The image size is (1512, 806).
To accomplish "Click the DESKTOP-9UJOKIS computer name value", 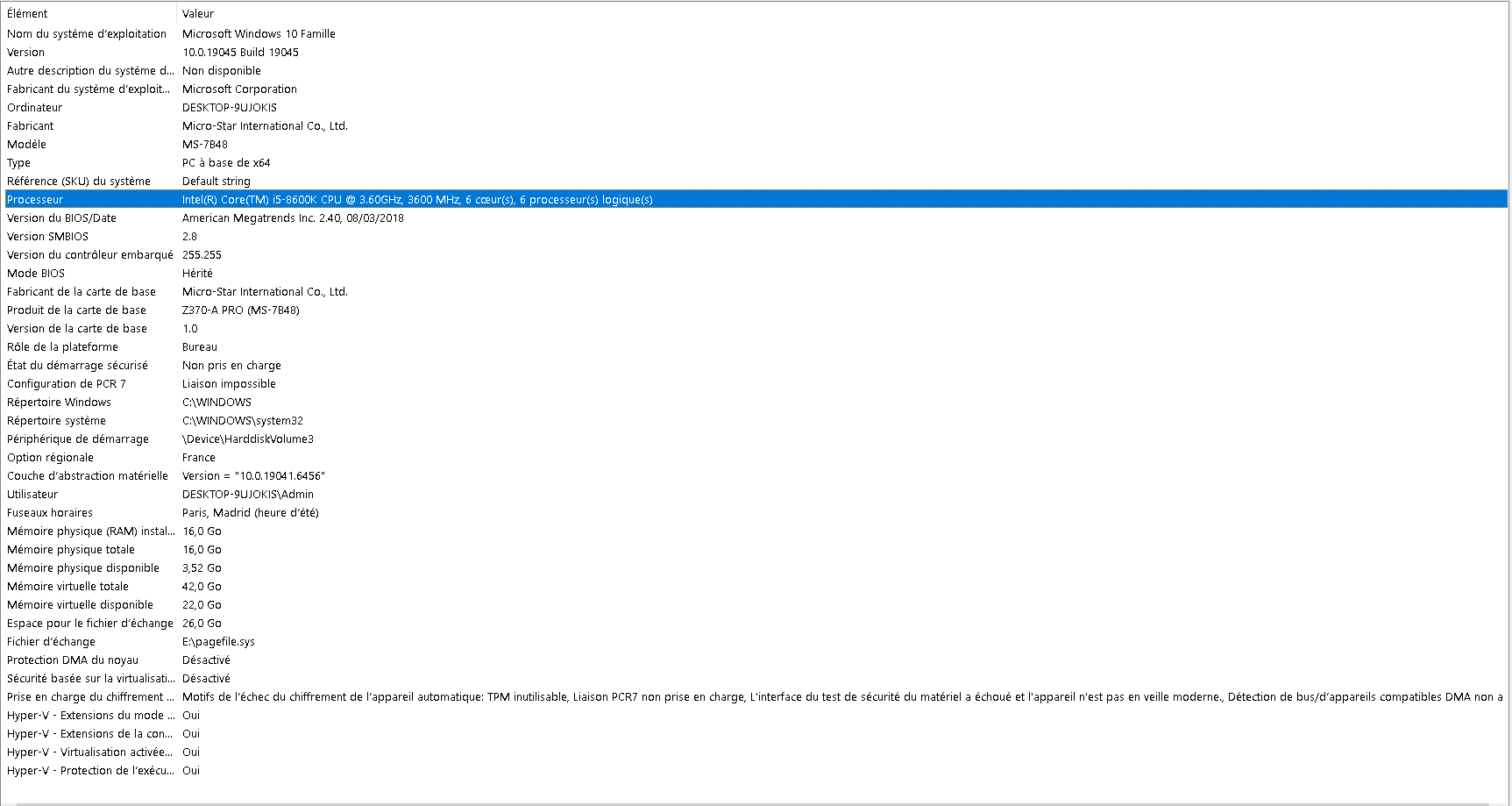I will click(230, 107).
